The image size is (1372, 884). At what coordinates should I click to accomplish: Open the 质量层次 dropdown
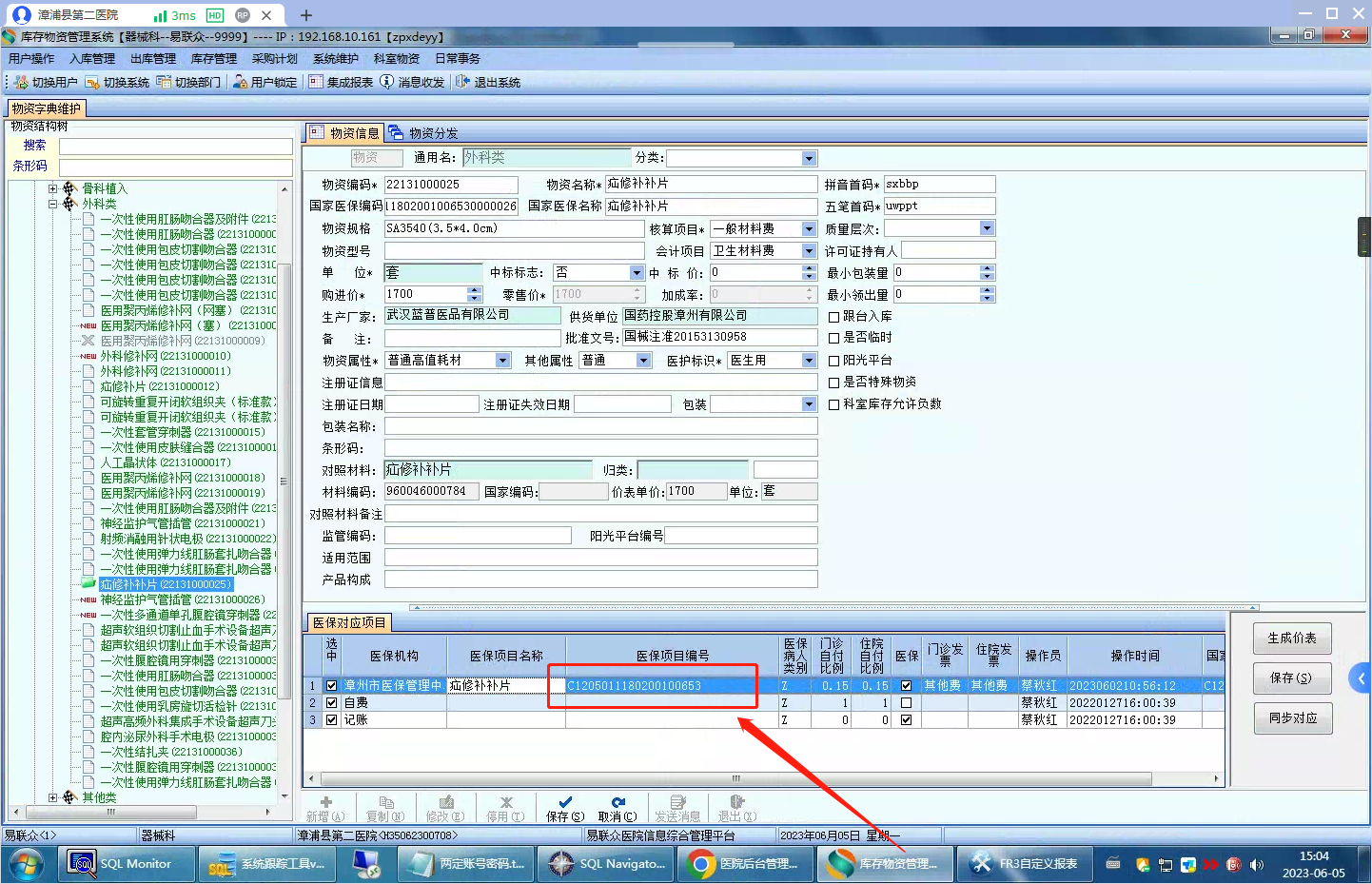coord(987,228)
